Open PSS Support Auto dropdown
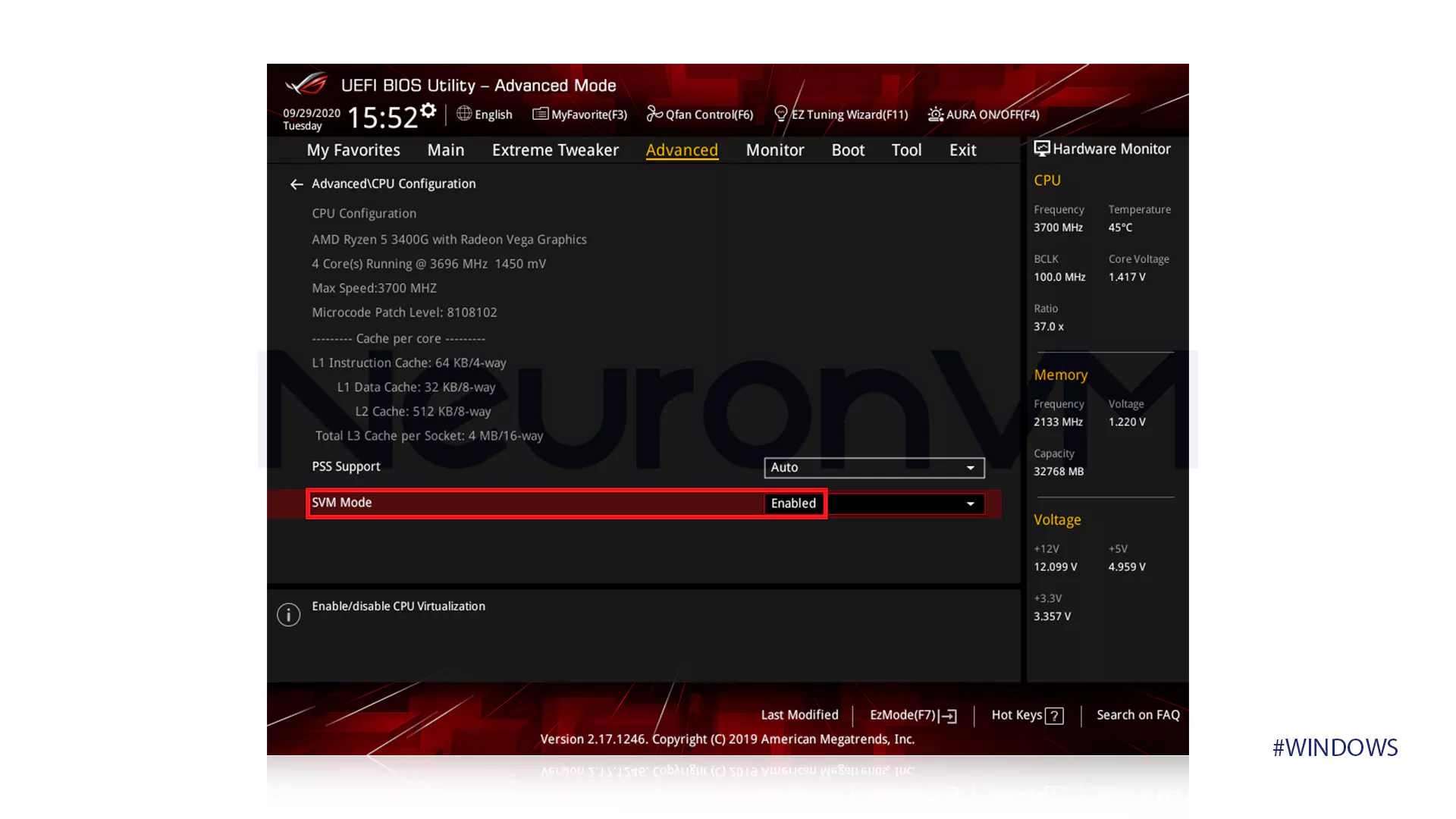The width and height of the screenshot is (1456, 819). [874, 468]
